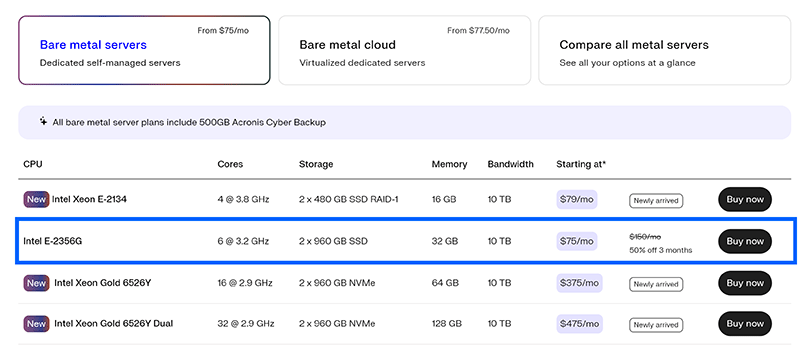Image resolution: width=810 pixels, height=361 pixels.
Task: Click the 50% off 3 months text
Action: (x=660, y=250)
